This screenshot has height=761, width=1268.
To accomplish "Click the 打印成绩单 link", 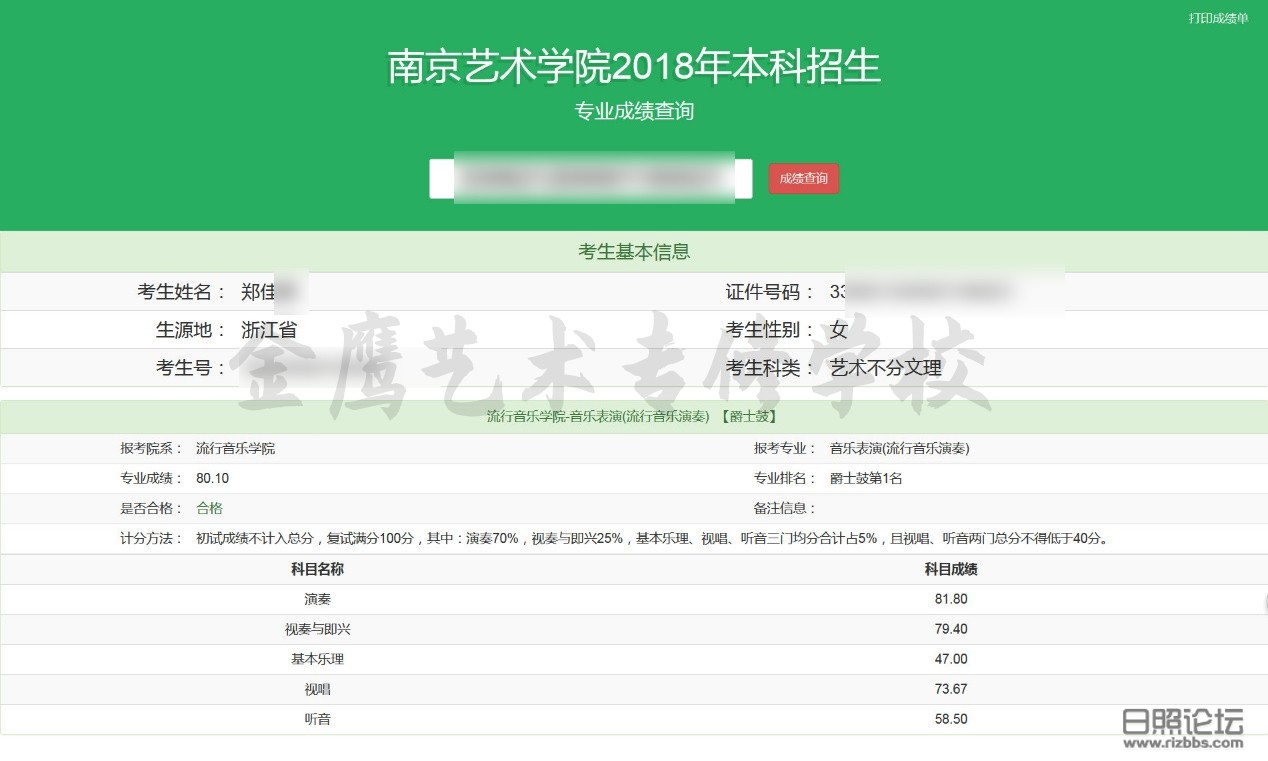I will 1217,19.
